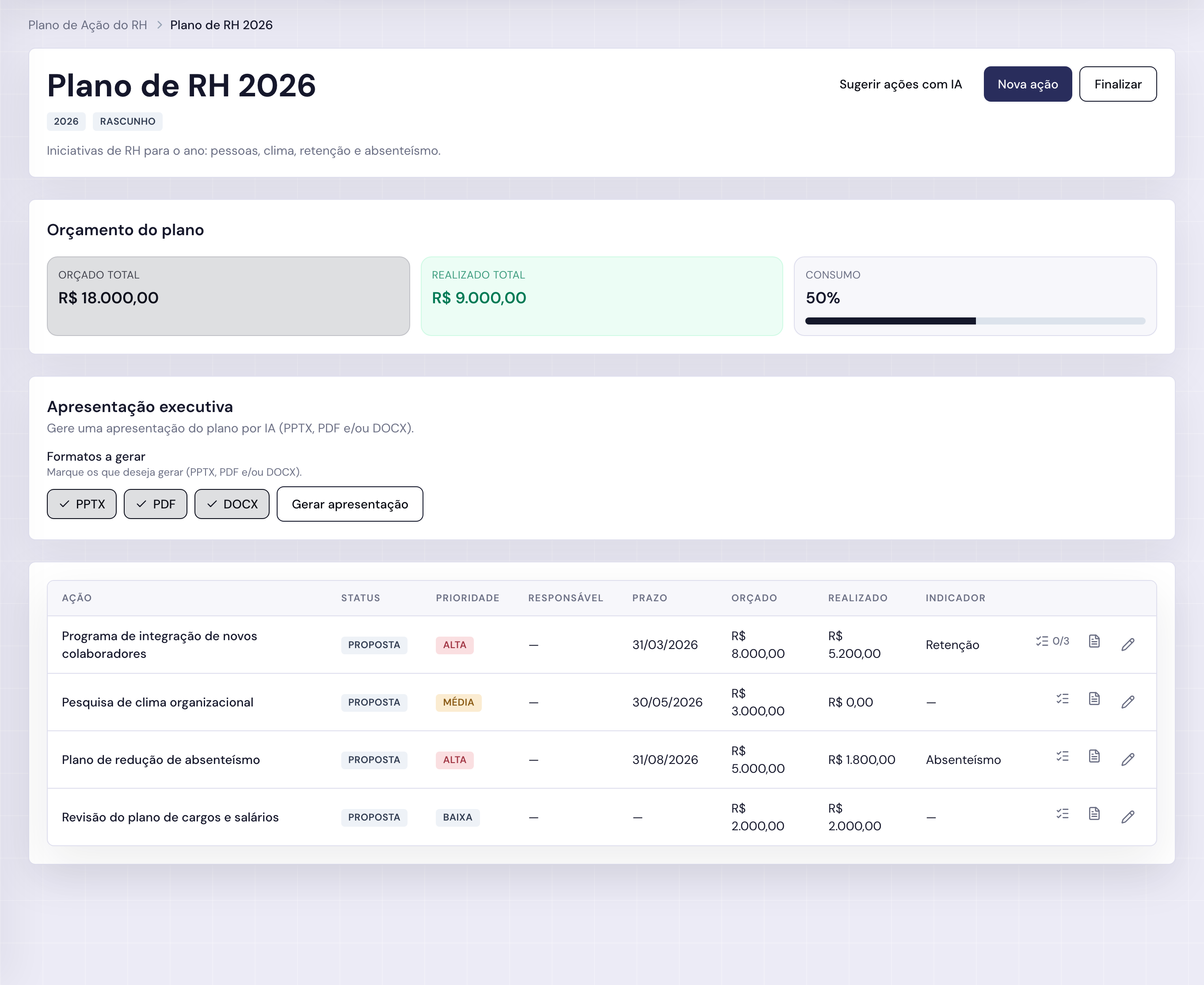1204x985 pixels.
Task: Click the R$ 0,00 realized value
Action: click(850, 702)
